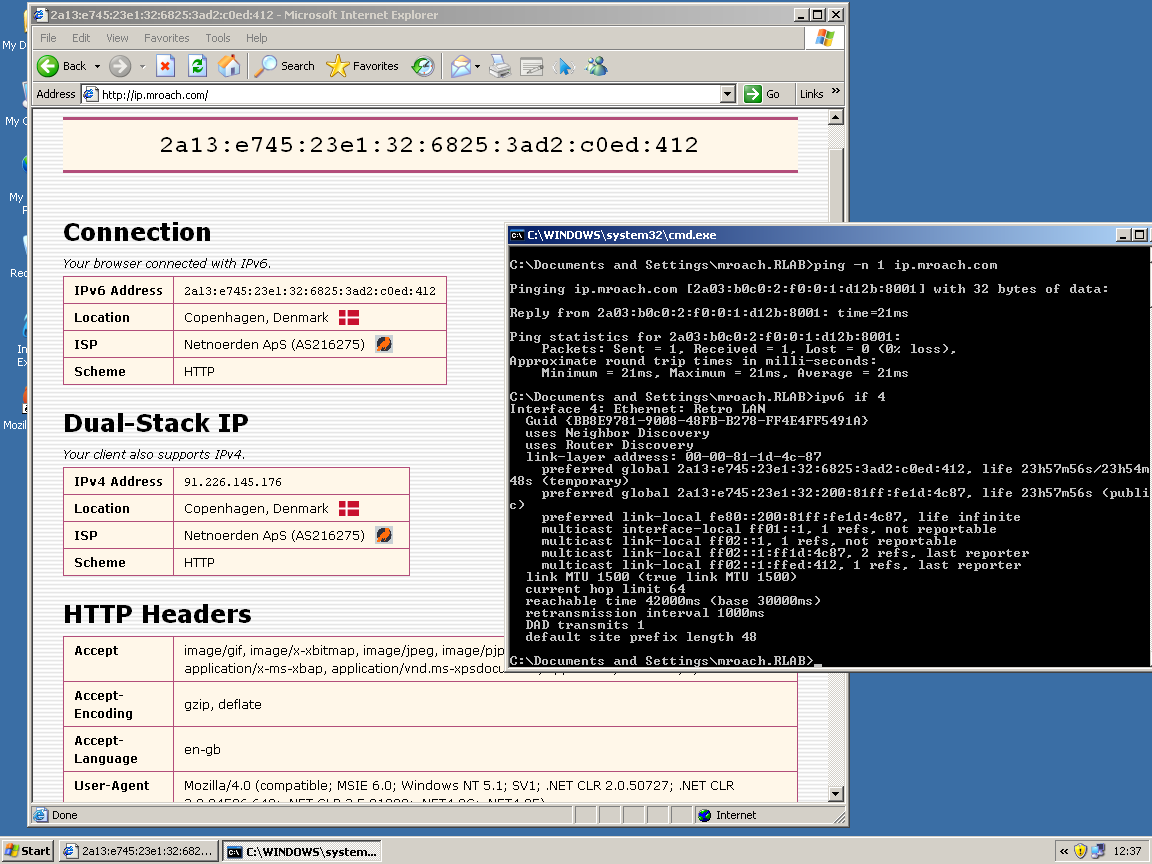This screenshot has width=1152, height=864.
Task: Click the cmd.exe window title bar icon
Action: pyautogui.click(x=517, y=235)
